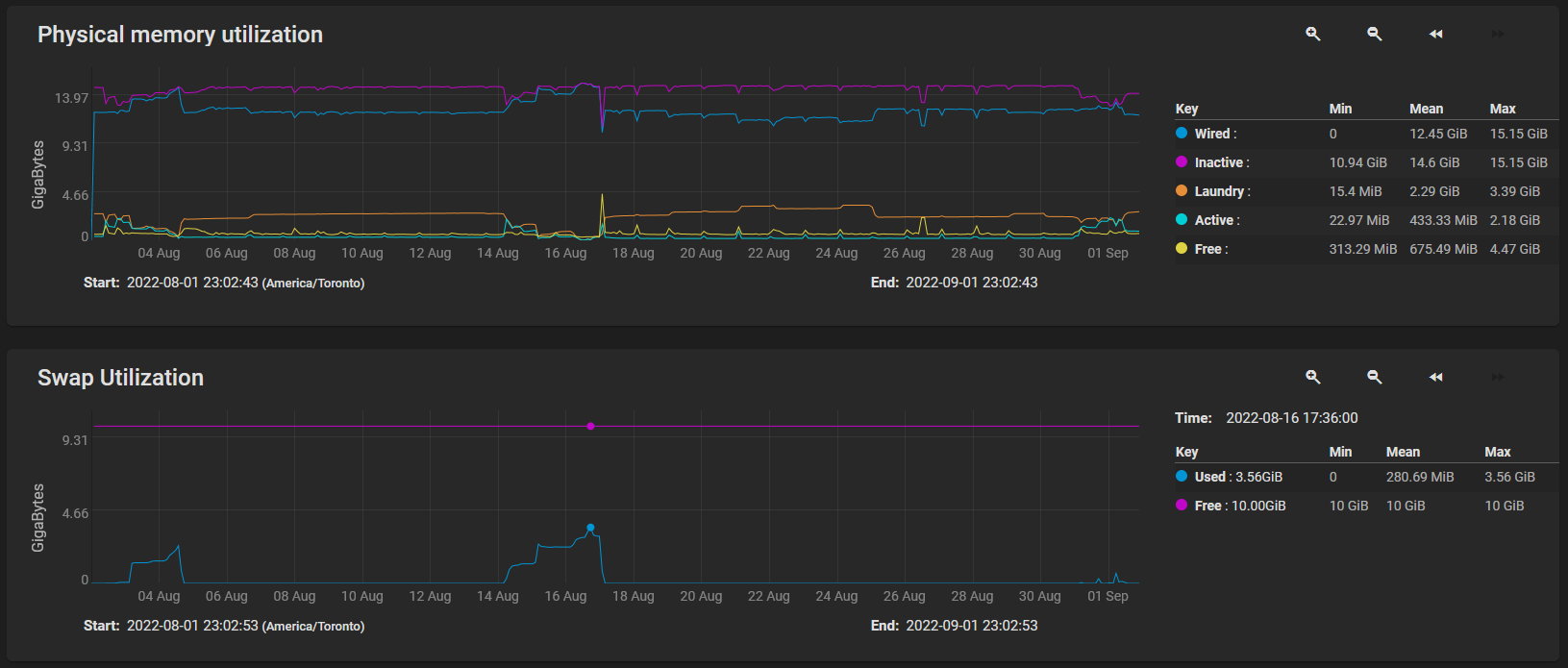Image resolution: width=1568 pixels, height=668 pixels.
Task: Click the yellow spike near 17 Aug
Action: coord(602,198)
